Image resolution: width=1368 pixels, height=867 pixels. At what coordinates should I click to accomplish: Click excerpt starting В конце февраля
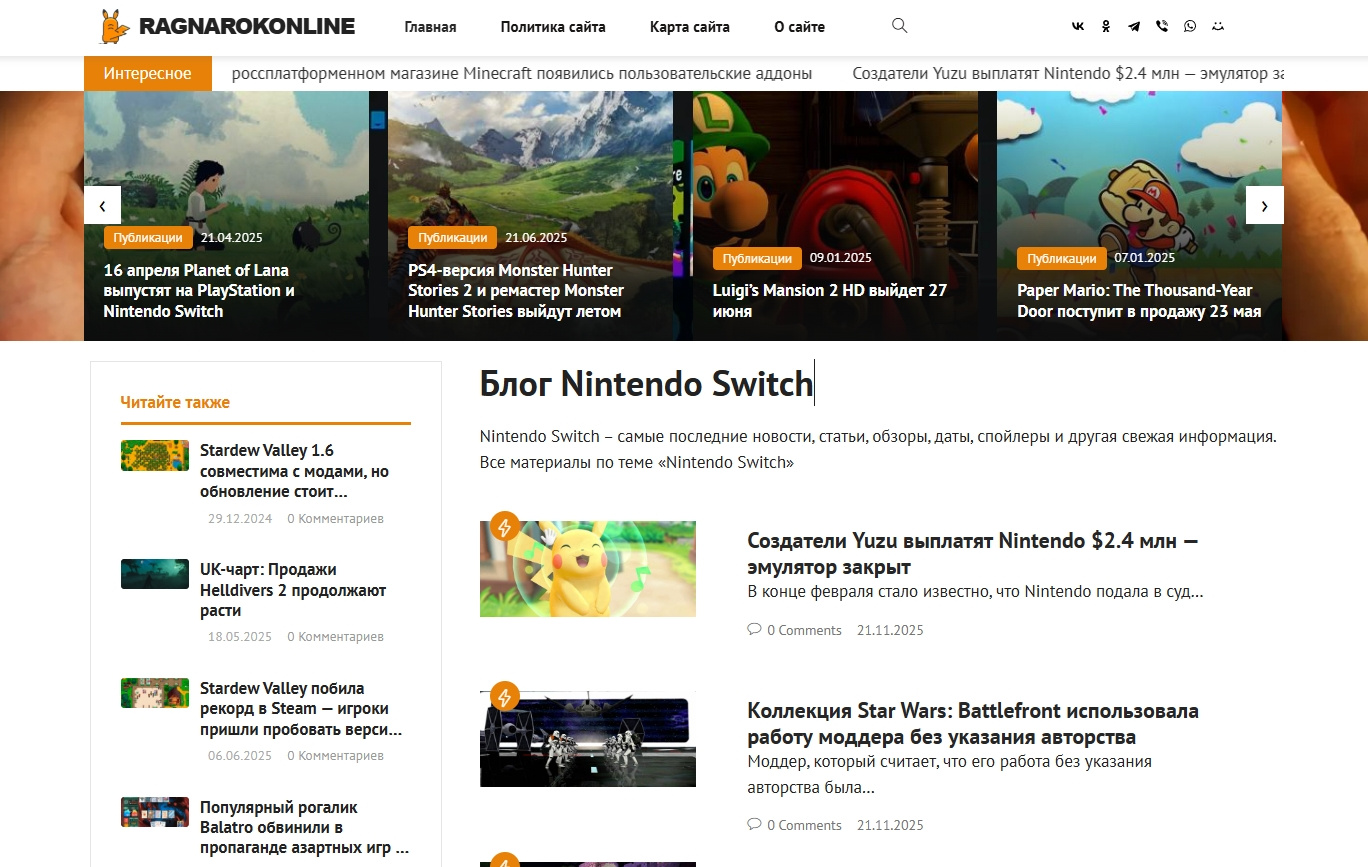point(975,592)
